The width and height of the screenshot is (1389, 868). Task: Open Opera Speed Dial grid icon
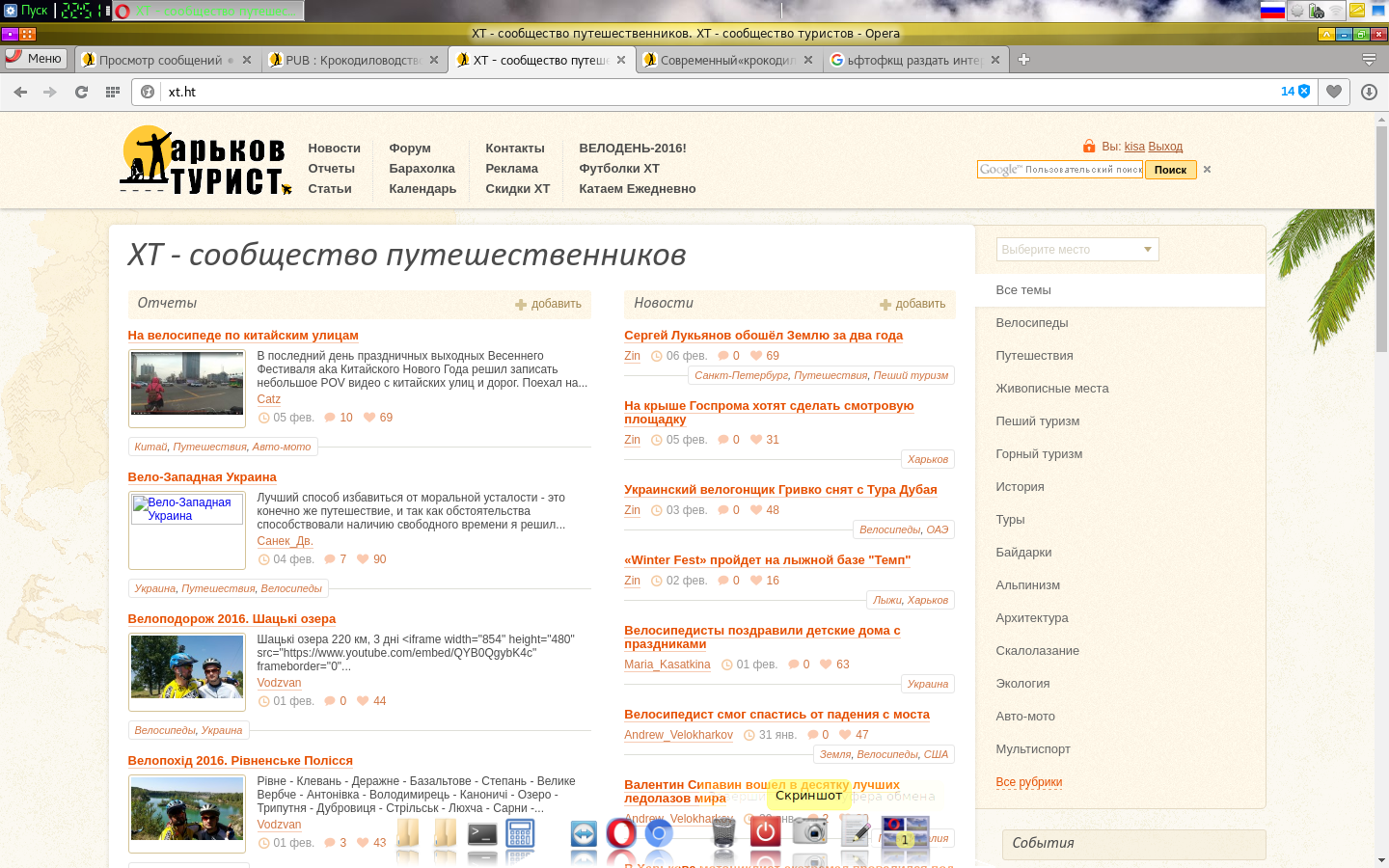pos(113,92)
